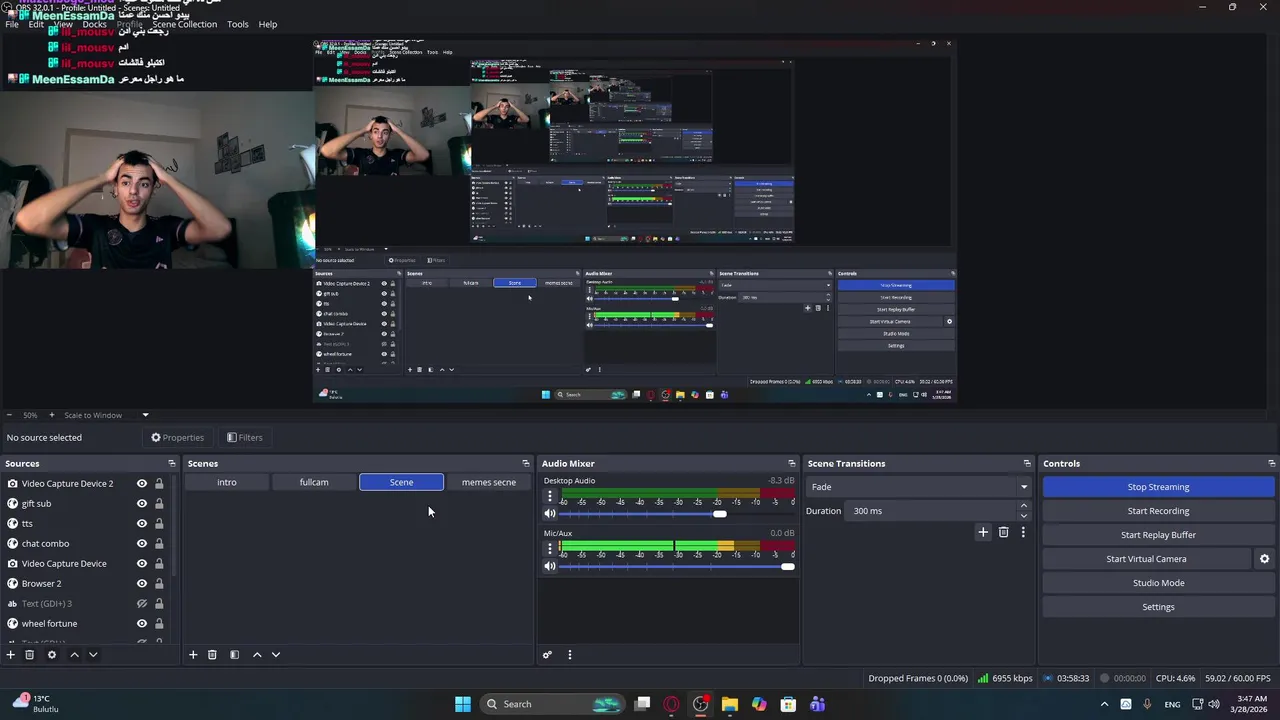This screenshot has height=720, width=1280.
Task: Unlock the Browser 2 source
Action: coord(159,584)
